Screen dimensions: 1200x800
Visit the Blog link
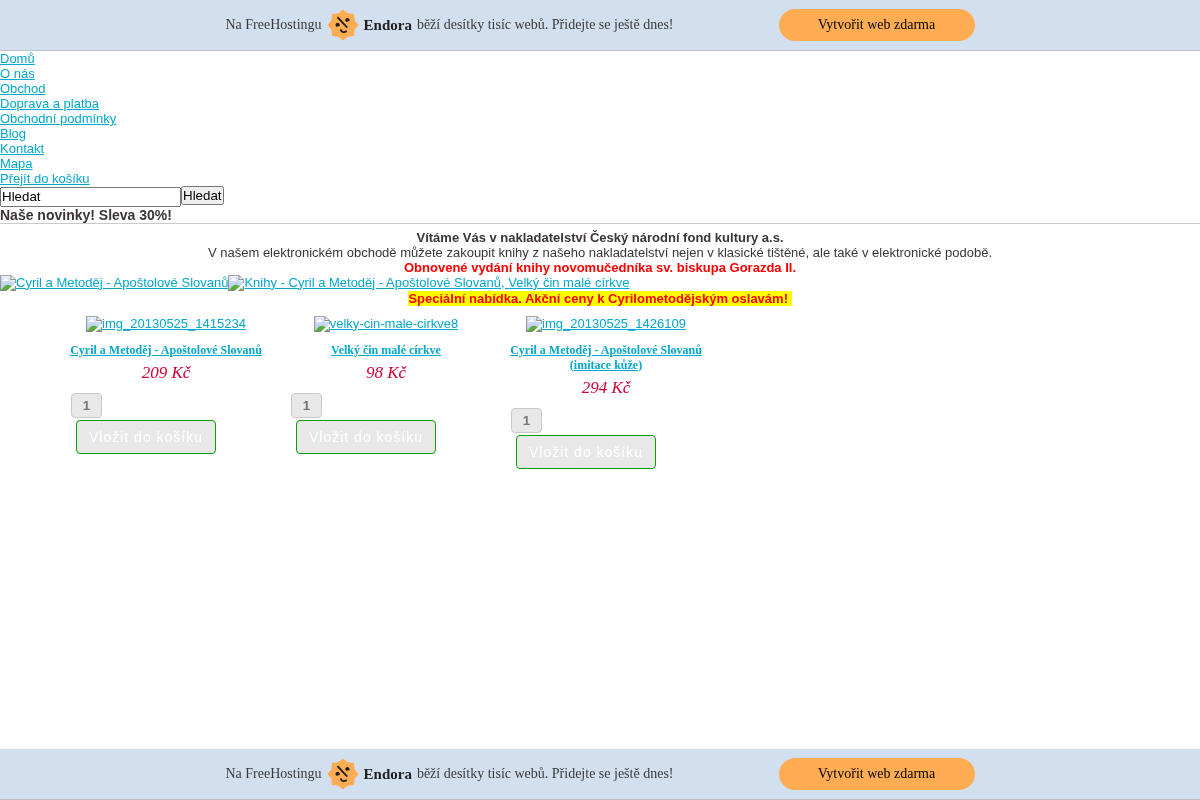click(x=13, y=134)
